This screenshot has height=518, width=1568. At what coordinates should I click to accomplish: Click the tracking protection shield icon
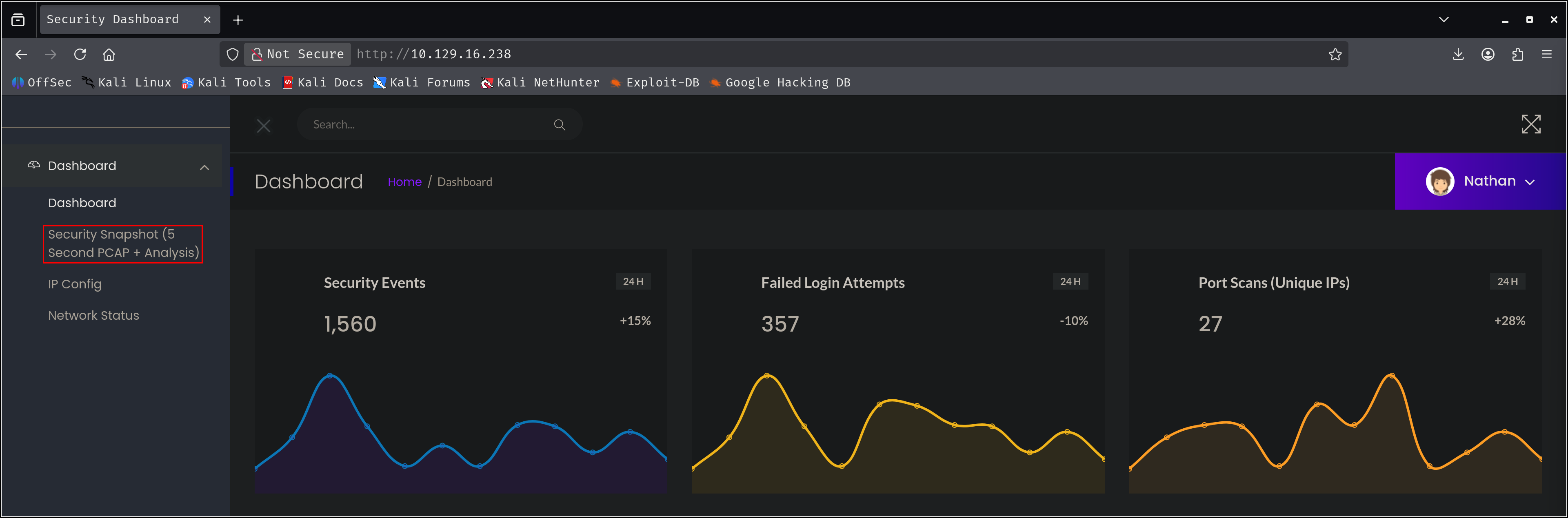(x=233, y=54)
